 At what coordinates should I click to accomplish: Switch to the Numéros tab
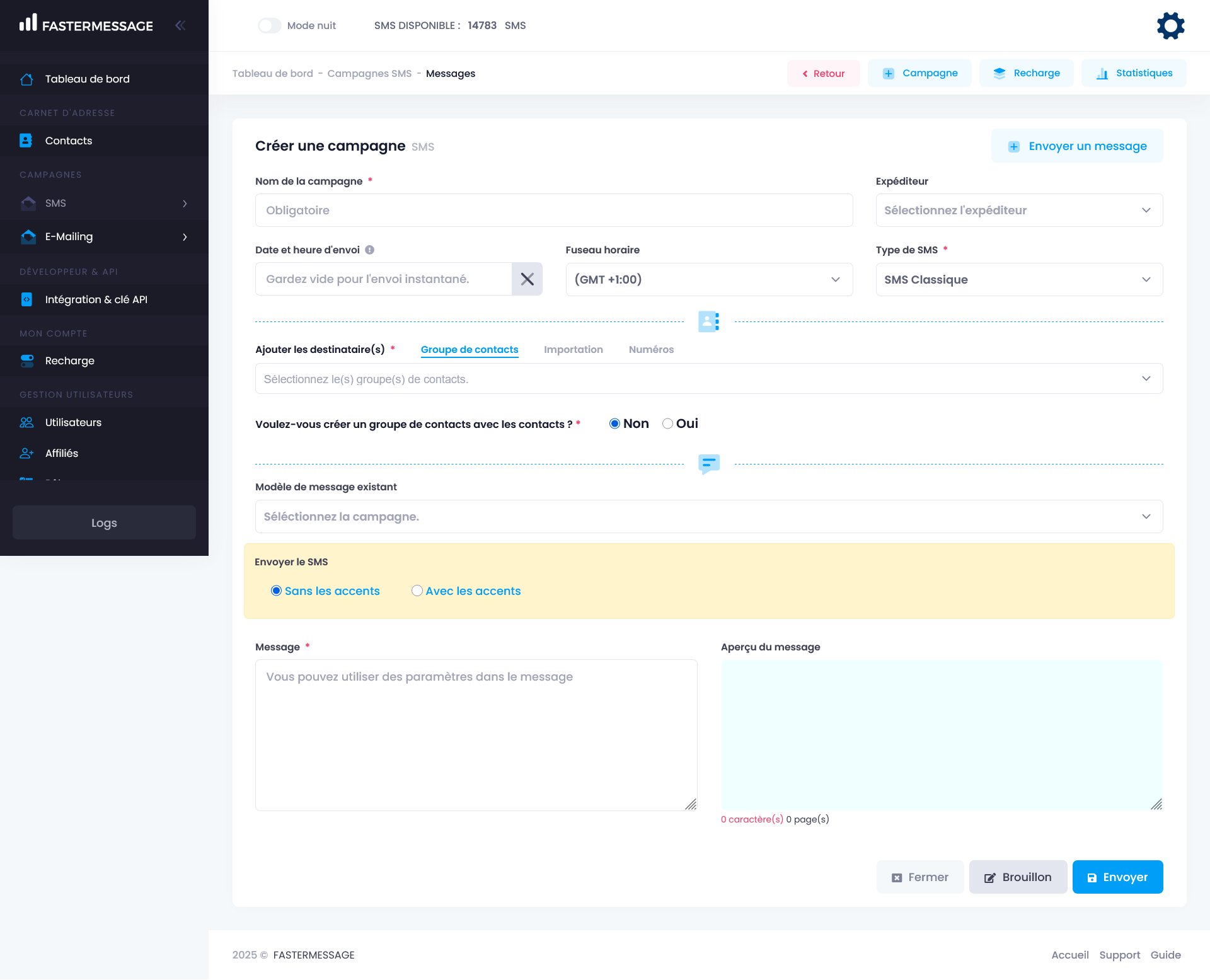(x=651, y=349)
